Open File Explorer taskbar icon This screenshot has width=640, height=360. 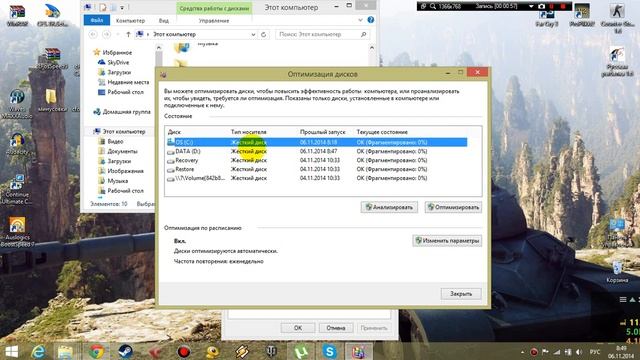[x=65, y=351]
